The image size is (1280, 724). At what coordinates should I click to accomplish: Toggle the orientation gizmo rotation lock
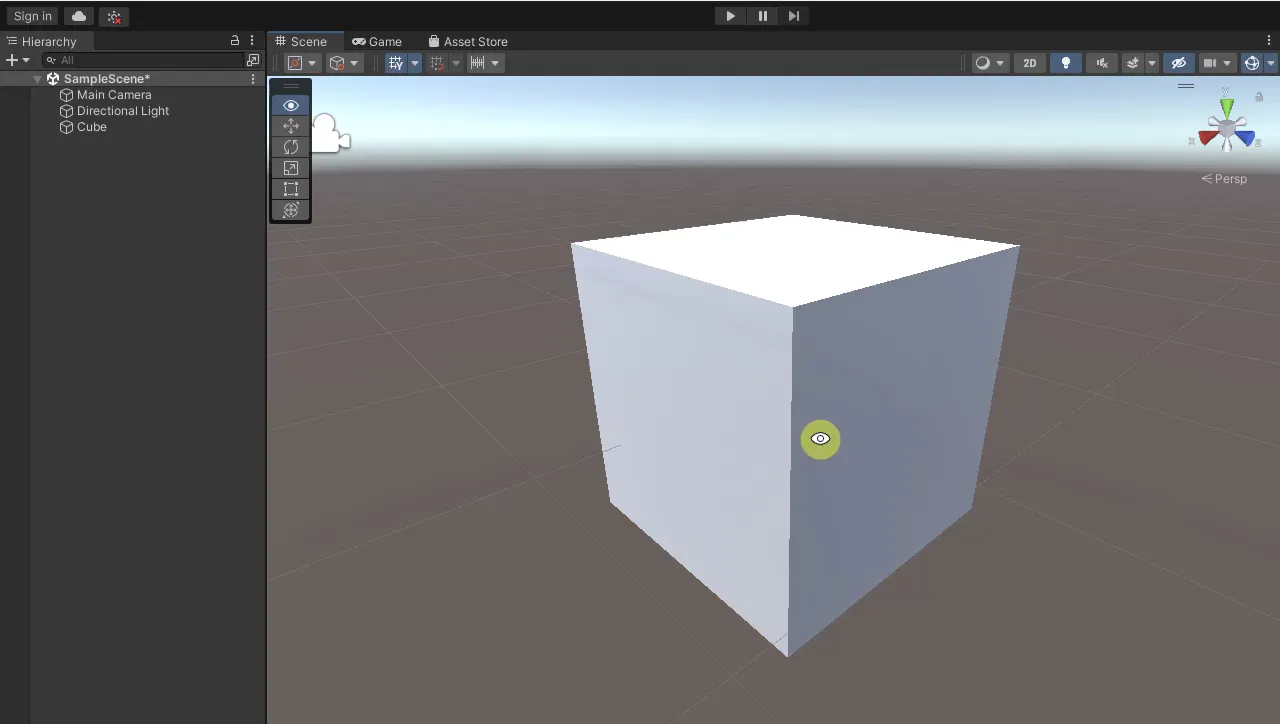point(1259,97)
